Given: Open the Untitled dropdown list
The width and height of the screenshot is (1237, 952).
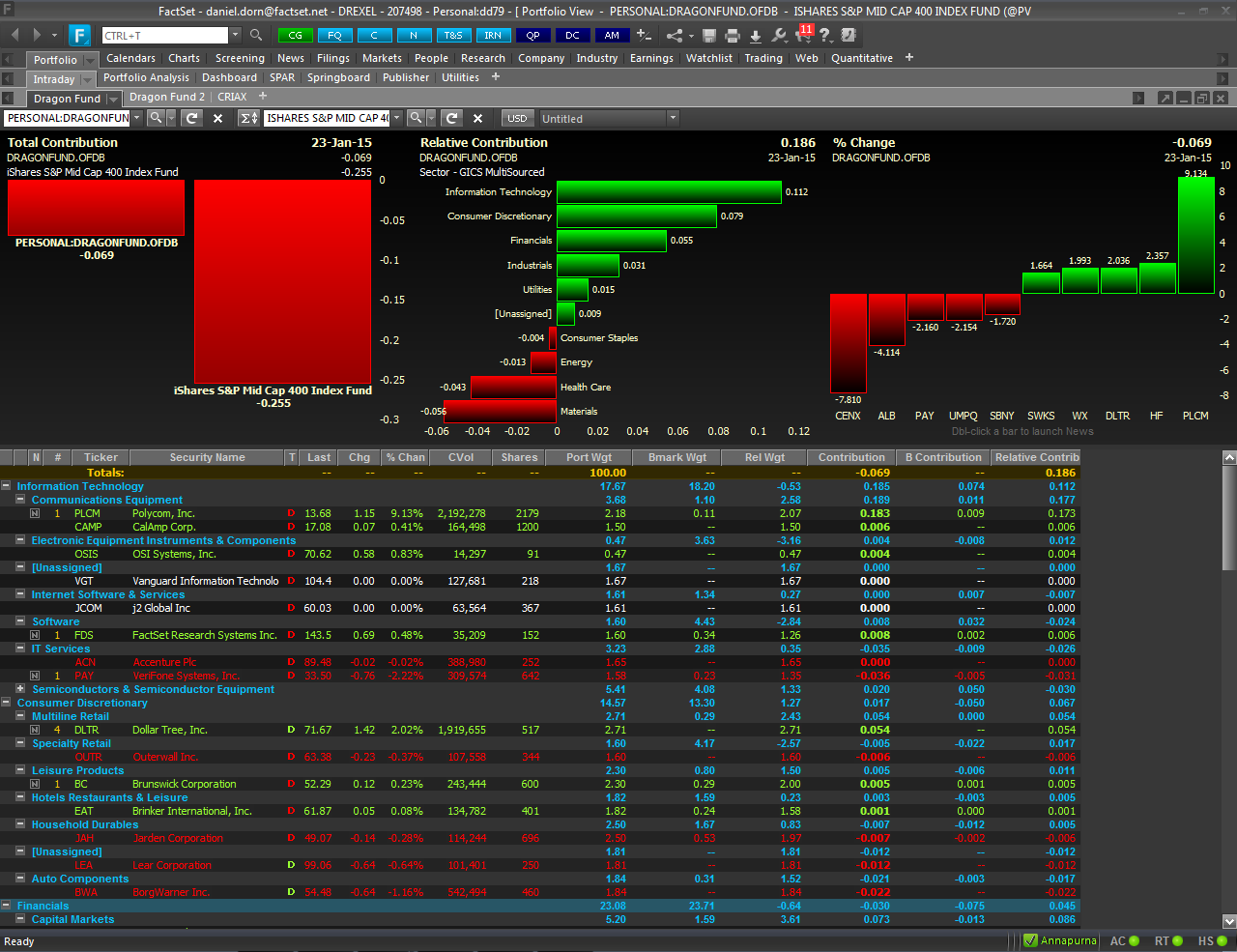Looking at the screenshot, I should coord(673,118).
